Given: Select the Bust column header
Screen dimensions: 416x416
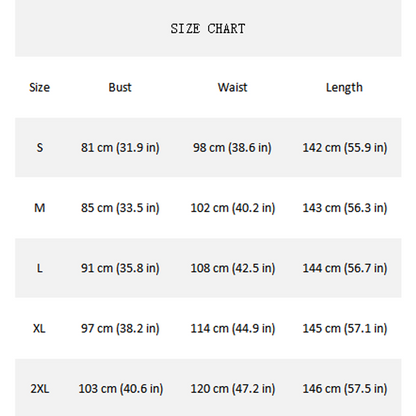Looking at the screenshot, I should click(120, 87).
